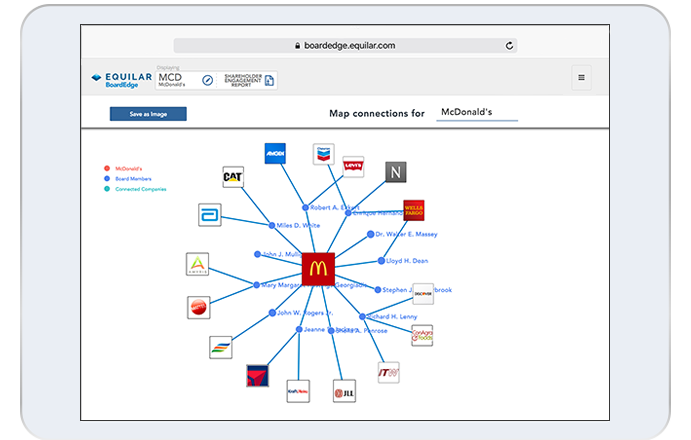Select the striped Exelon logo node
The width and height of the screenshot is (691, 440).
point(221,347)
